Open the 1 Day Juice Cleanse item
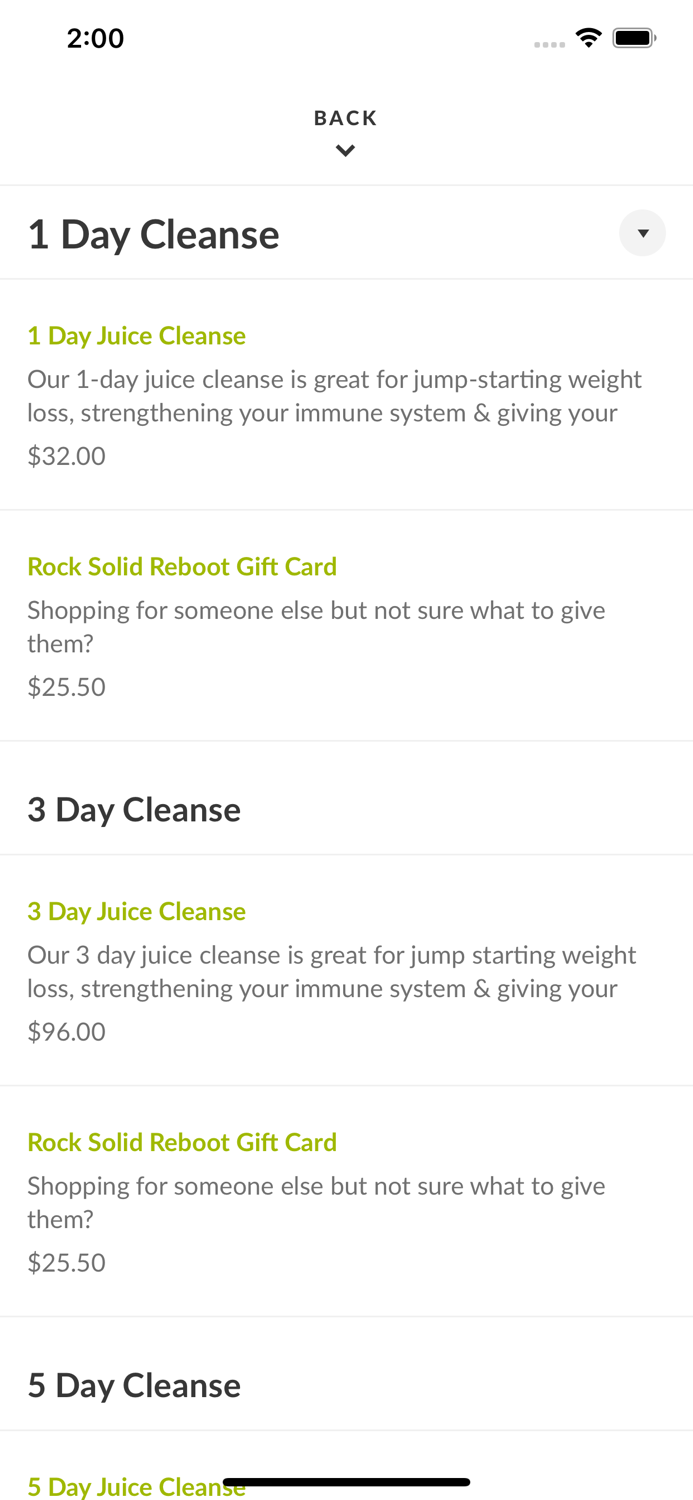 point(136,336)
